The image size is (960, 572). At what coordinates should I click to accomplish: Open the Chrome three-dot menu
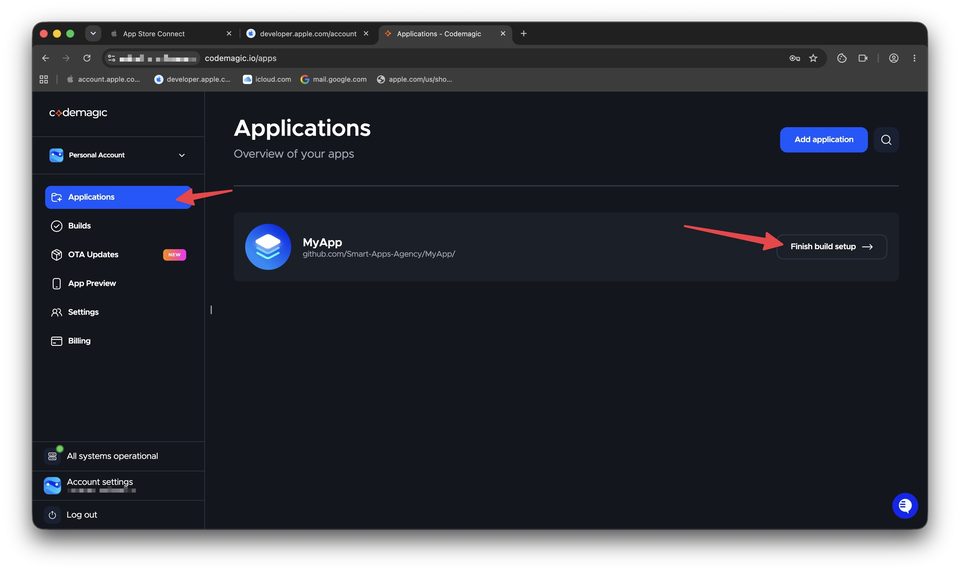(914, 58)
